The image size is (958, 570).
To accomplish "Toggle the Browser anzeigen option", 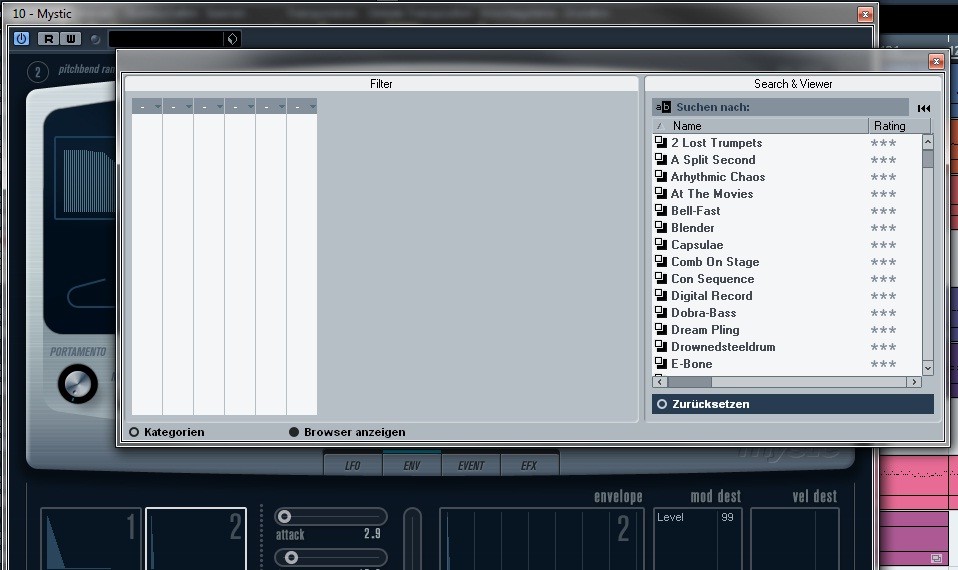I will coord(294,432).
